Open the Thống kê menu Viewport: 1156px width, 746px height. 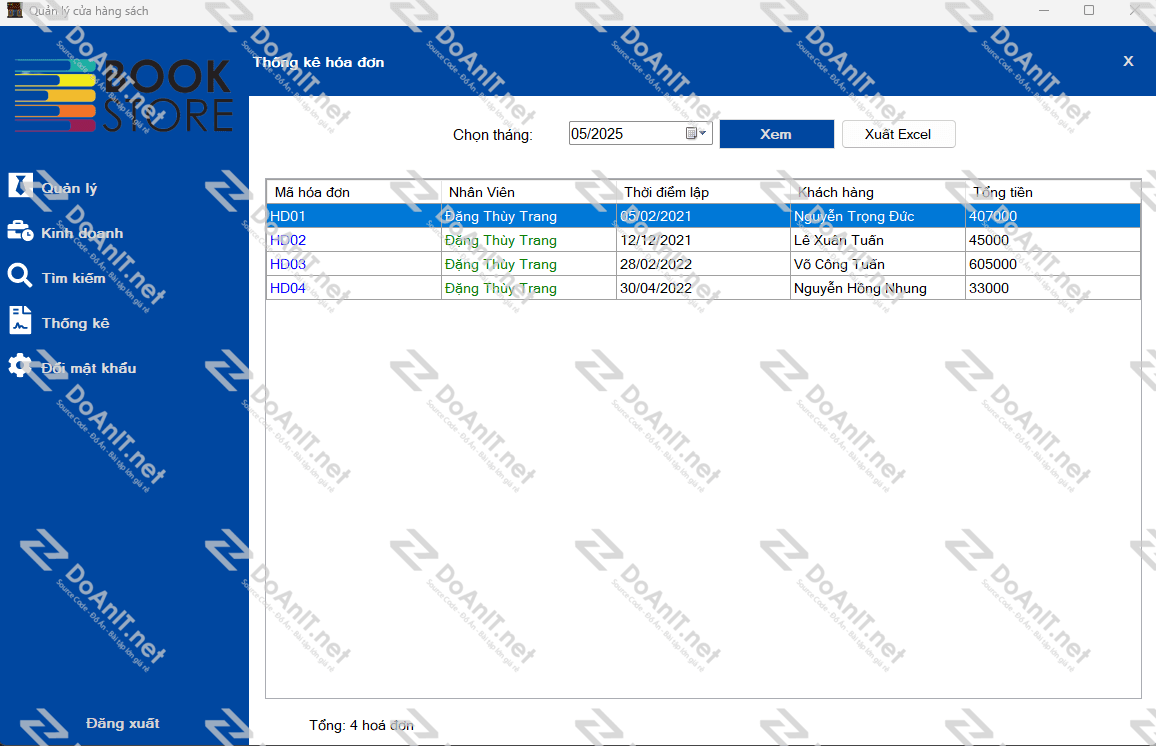(x=75, y=323)
